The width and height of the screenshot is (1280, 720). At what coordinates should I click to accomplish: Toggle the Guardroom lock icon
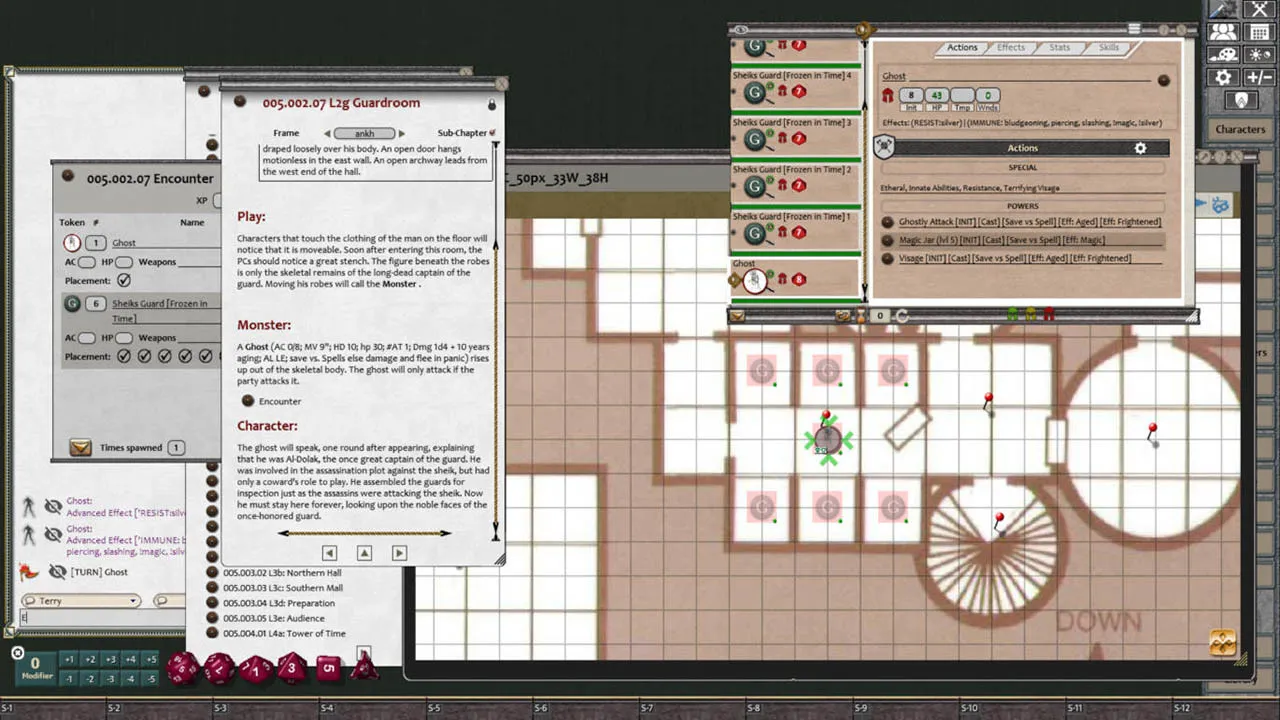tap(492, 104)
